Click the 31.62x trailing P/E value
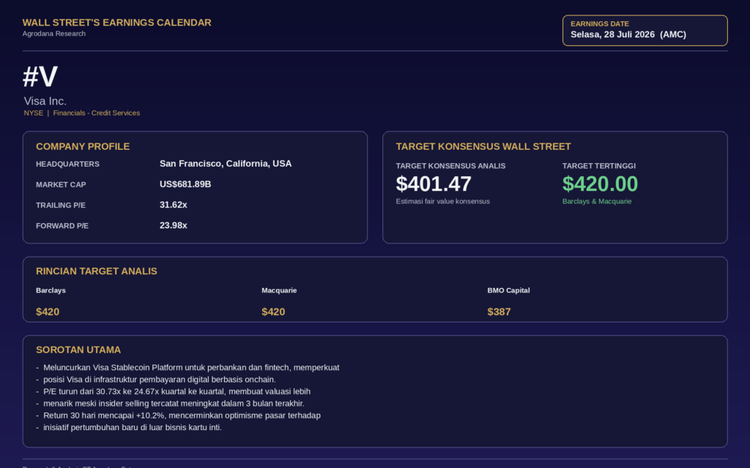This screenshot has width=750, height=468. (x=173, y=205)
